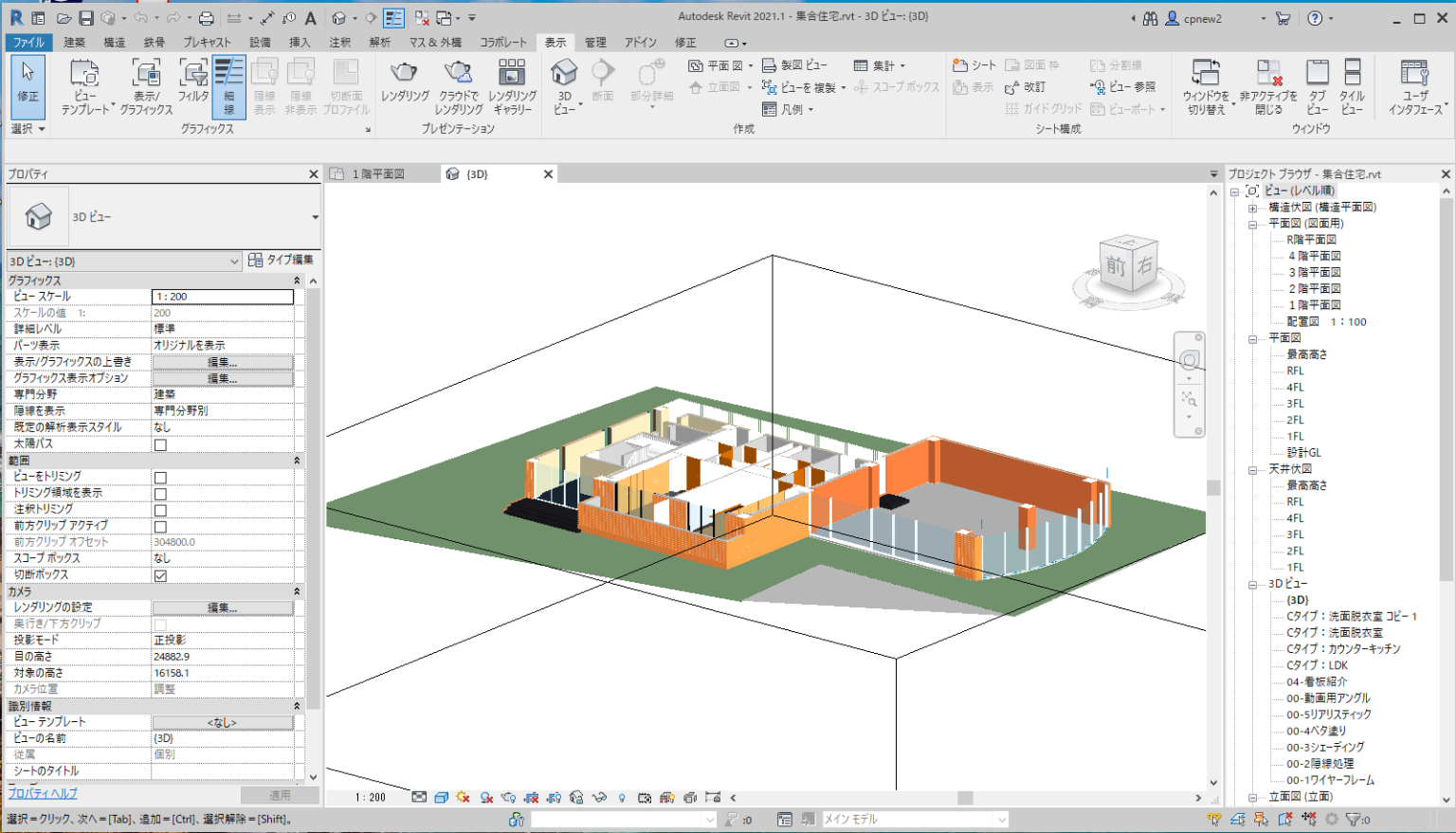
Task: Click the タイプ編集 button
Action: point(282,261)
